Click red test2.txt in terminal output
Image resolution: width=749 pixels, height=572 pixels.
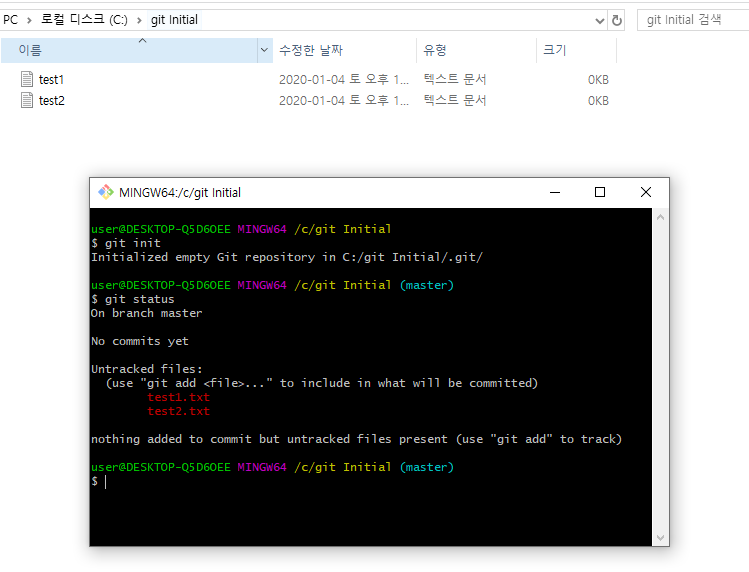point(179,411)
